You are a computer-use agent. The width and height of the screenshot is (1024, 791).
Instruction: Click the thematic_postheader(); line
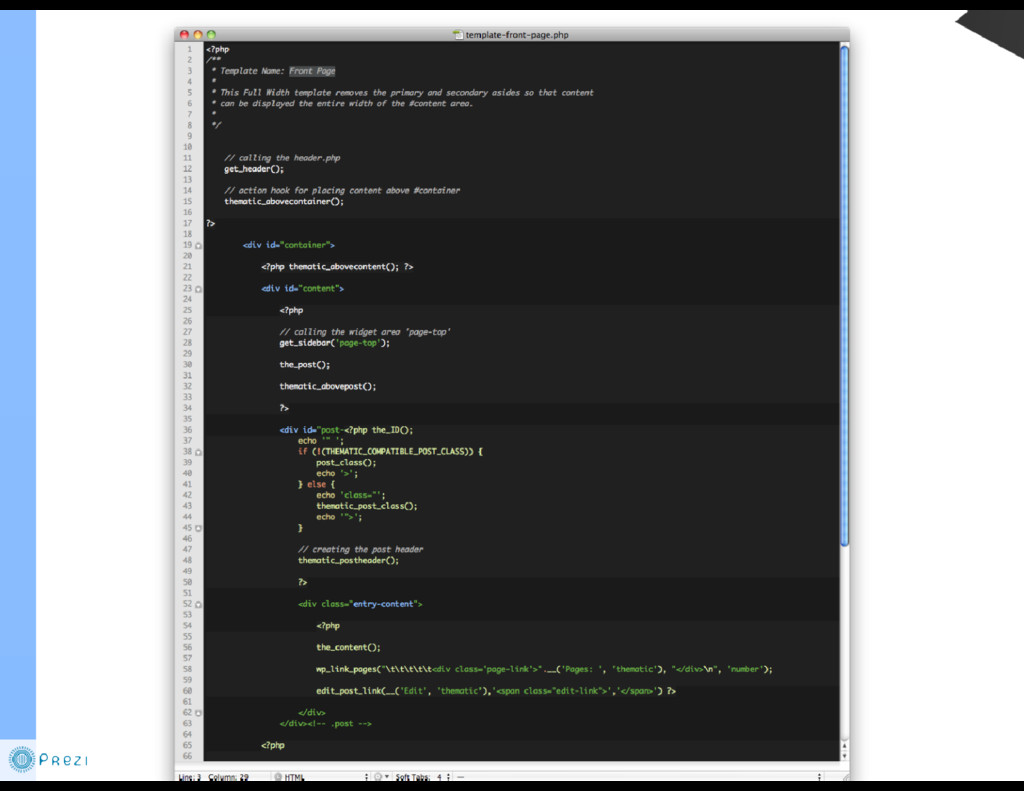[x=348, y=560]
